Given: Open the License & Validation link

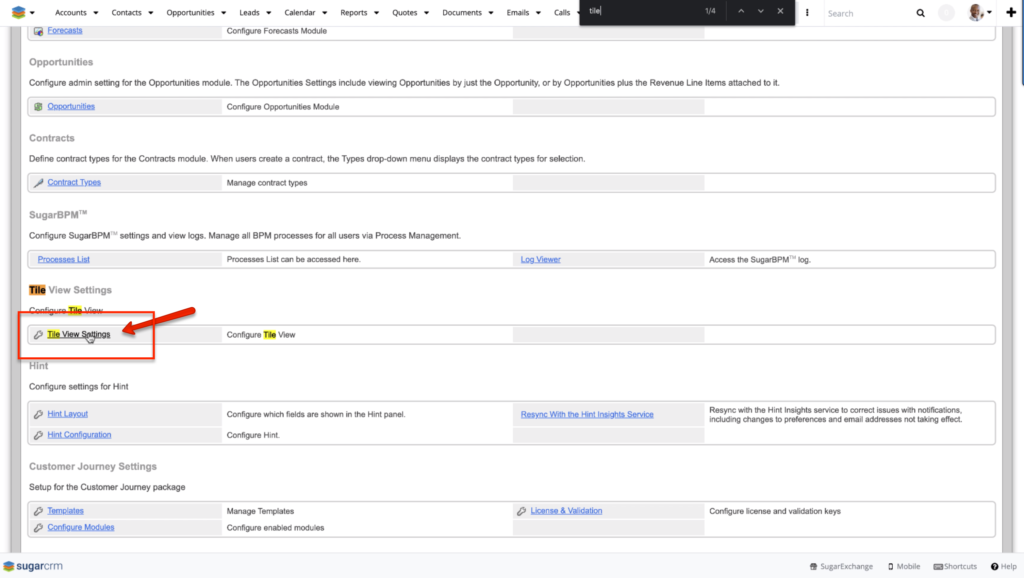Looking at the screenshot, I should 566,511.
